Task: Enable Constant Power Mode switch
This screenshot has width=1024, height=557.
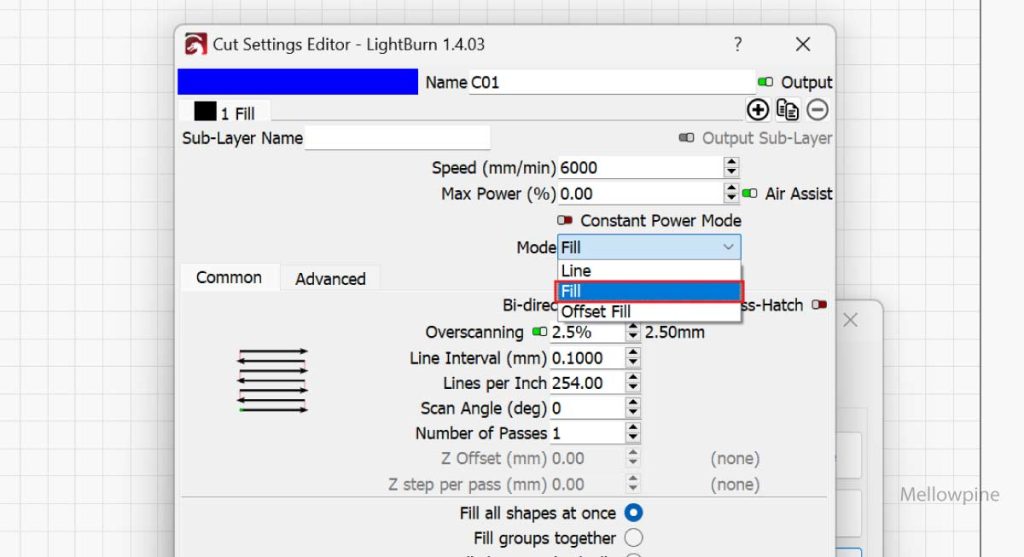Action: click(x=566, y=220)
